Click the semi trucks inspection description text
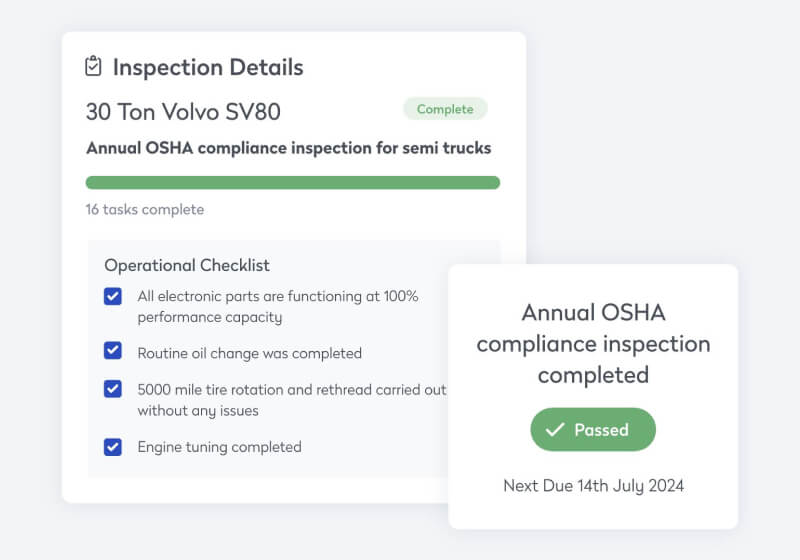The height and width of the screenshot is (560, 800). pos(288,148)
